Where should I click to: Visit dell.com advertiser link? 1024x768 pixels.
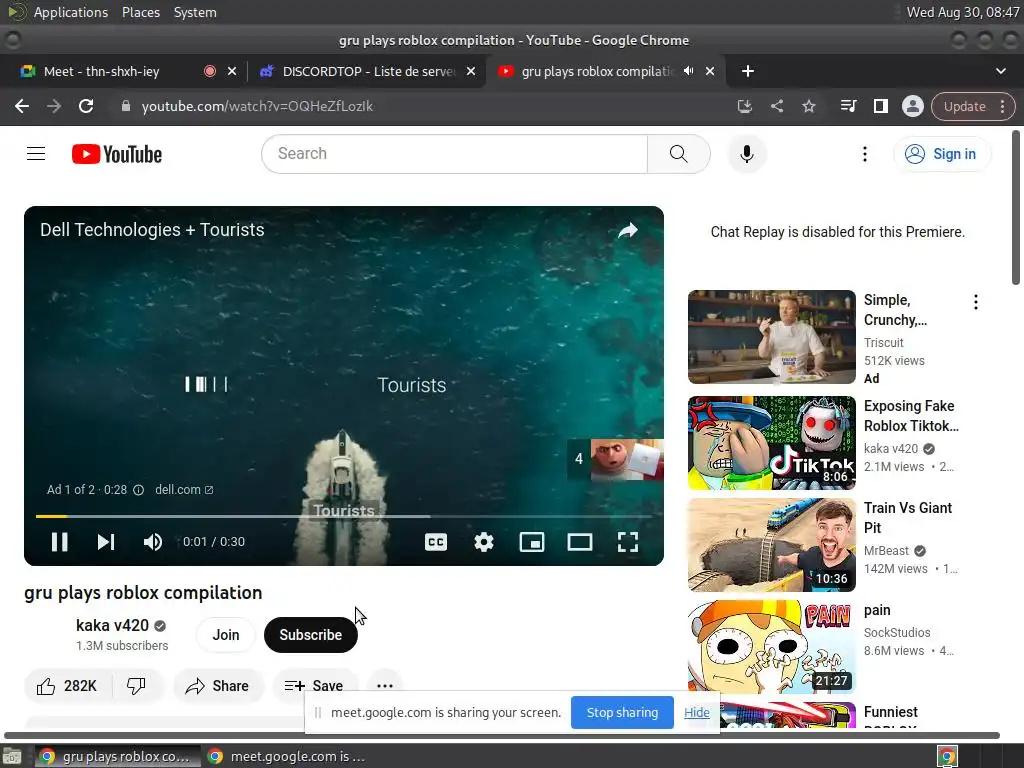point(184,490)
